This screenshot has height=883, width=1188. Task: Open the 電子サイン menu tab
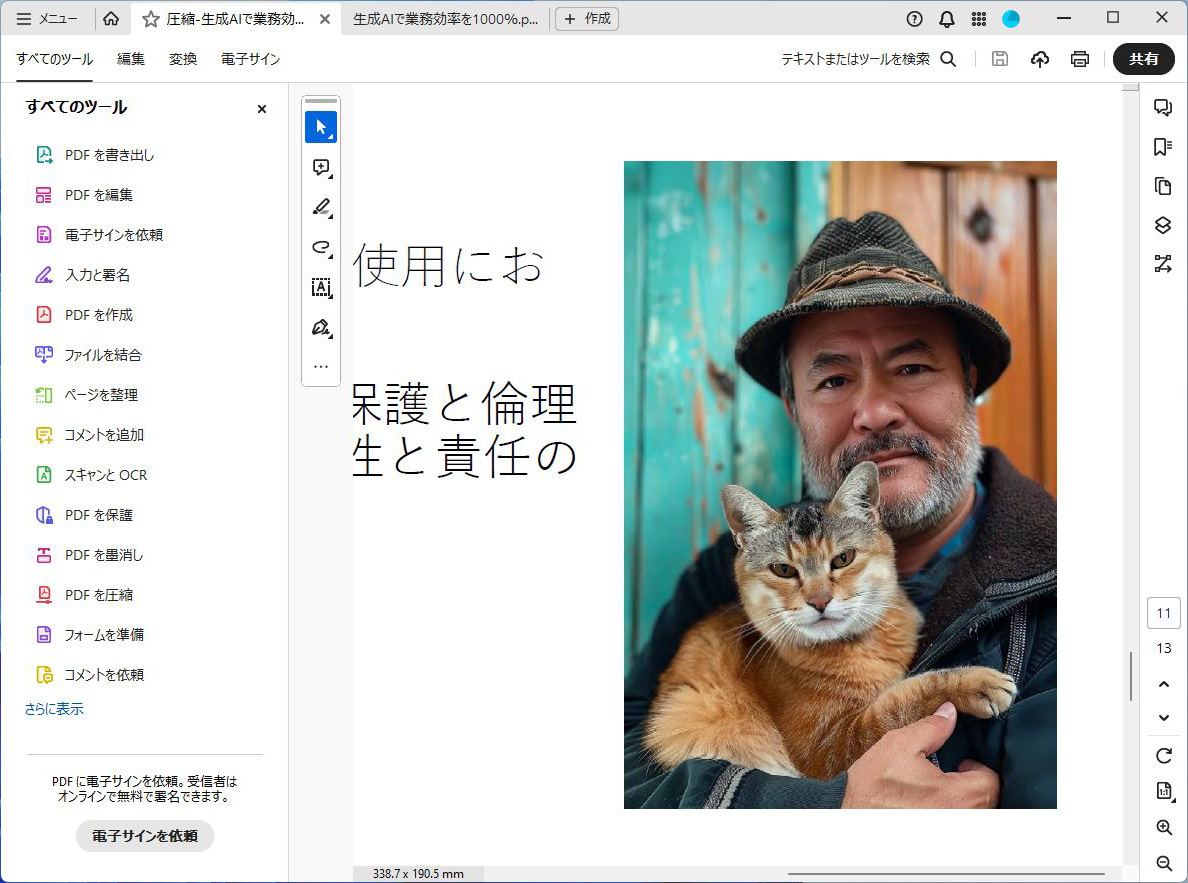tap(250, 59)
